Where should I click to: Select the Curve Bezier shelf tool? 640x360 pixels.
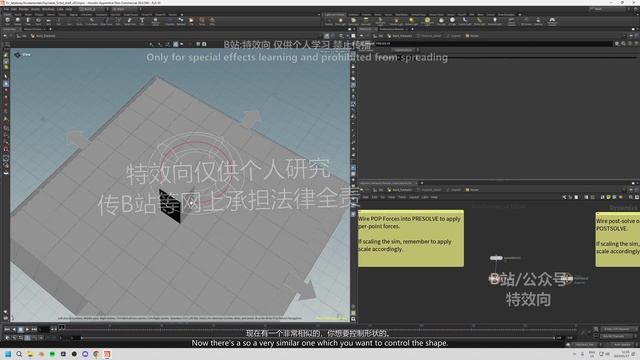[x=92, y=21]
